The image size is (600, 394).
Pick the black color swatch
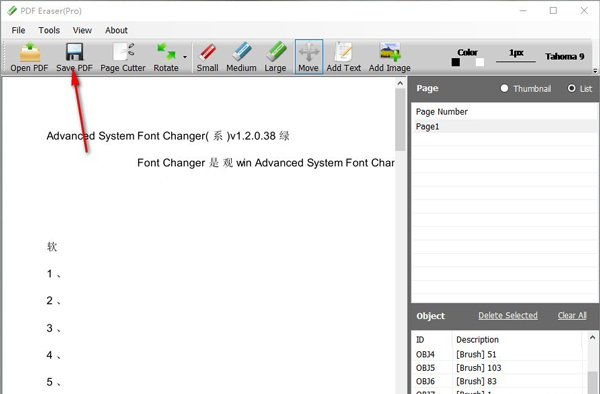pos(455,62)
